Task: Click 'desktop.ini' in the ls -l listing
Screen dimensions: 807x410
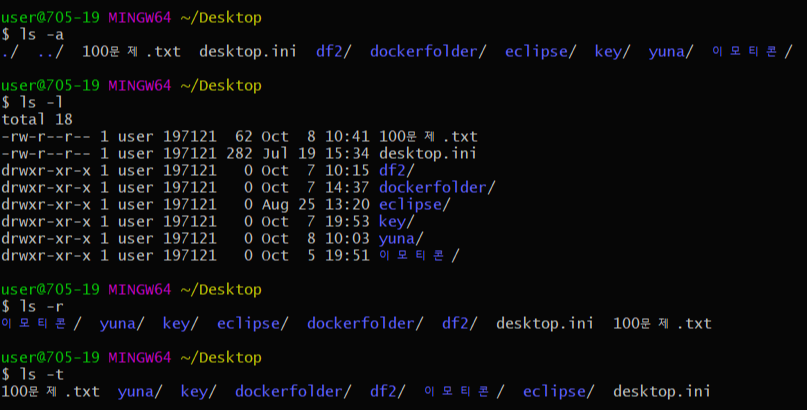Action: [x=428, y=153]
